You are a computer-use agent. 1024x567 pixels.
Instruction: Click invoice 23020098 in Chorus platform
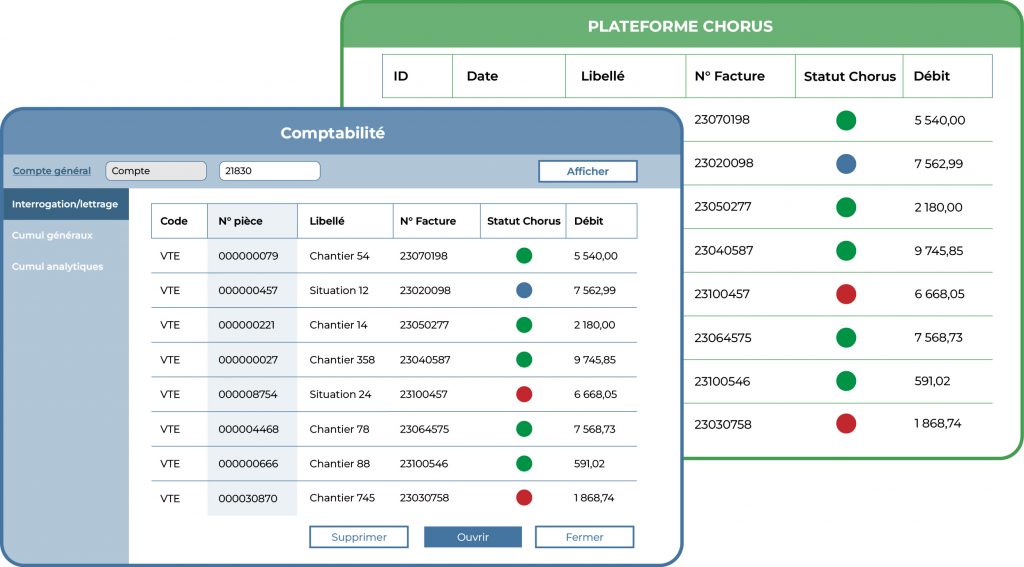pos(724,163)
